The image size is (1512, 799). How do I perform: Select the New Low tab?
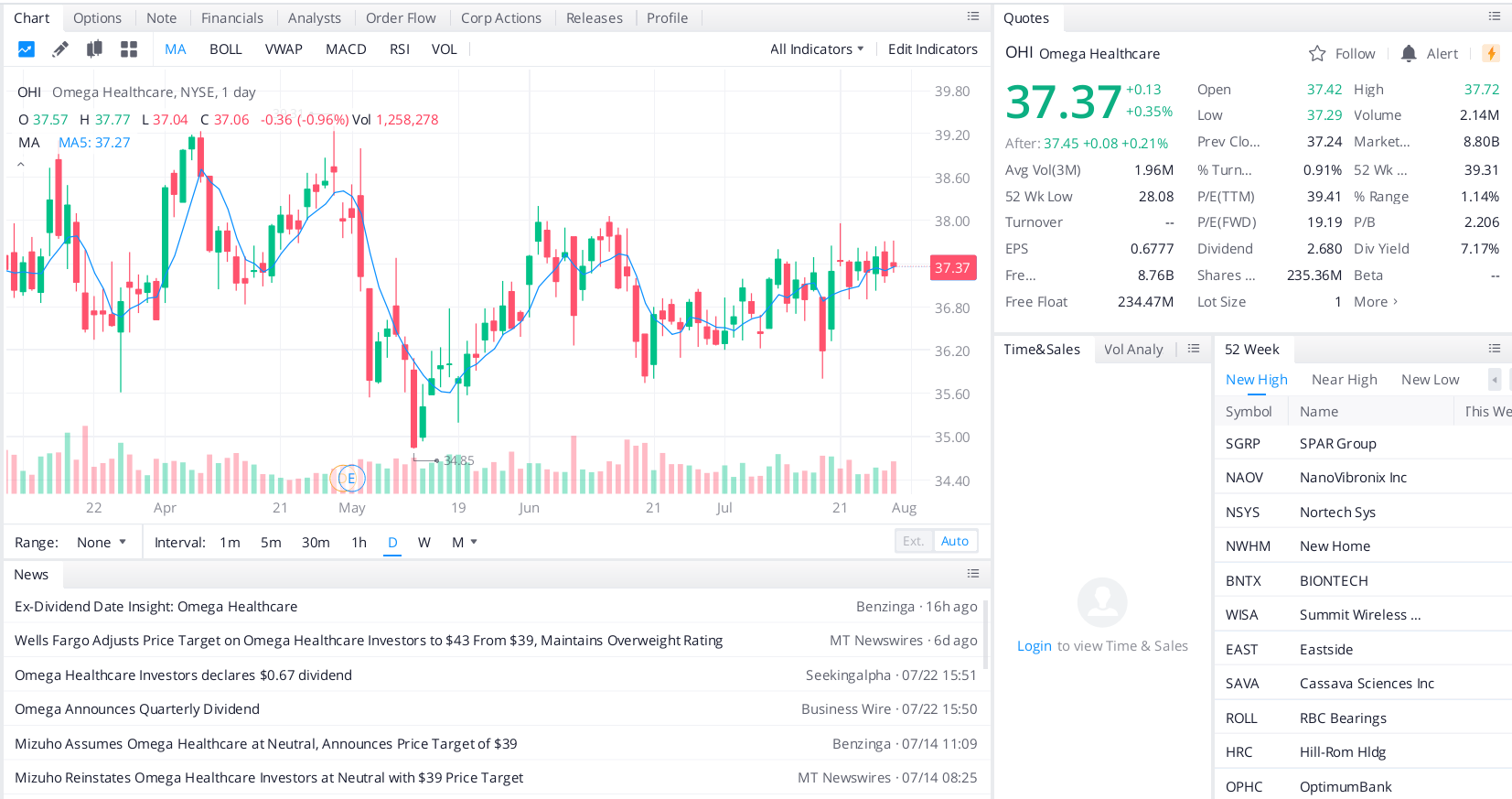coord(1431,380)
